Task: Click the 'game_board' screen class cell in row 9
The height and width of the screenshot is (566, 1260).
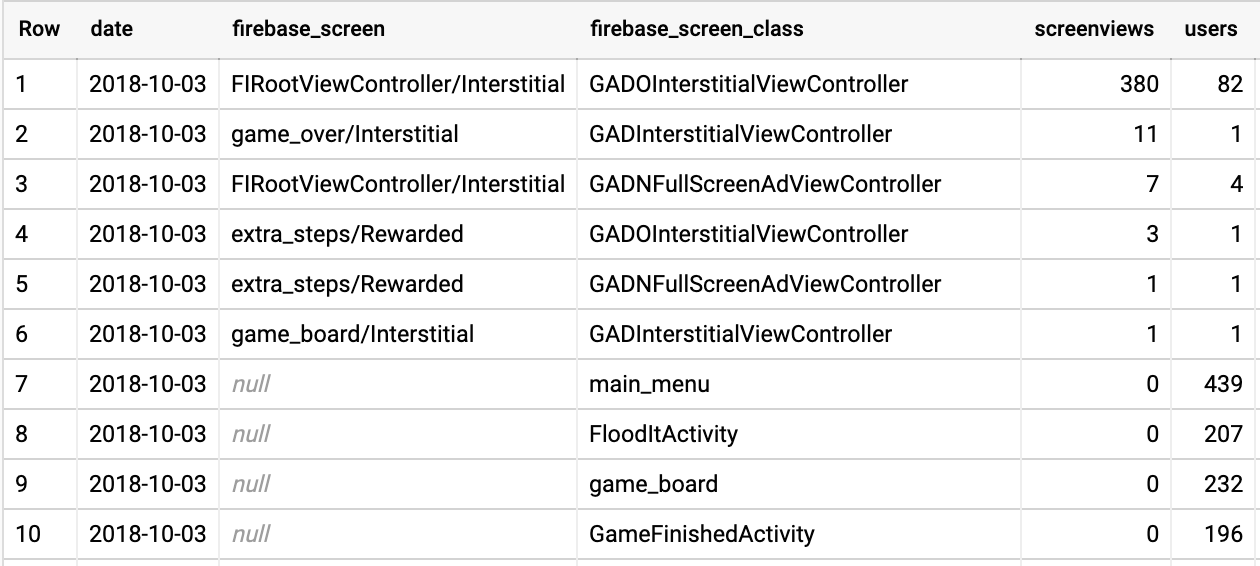Action: (x=654, y=484)
